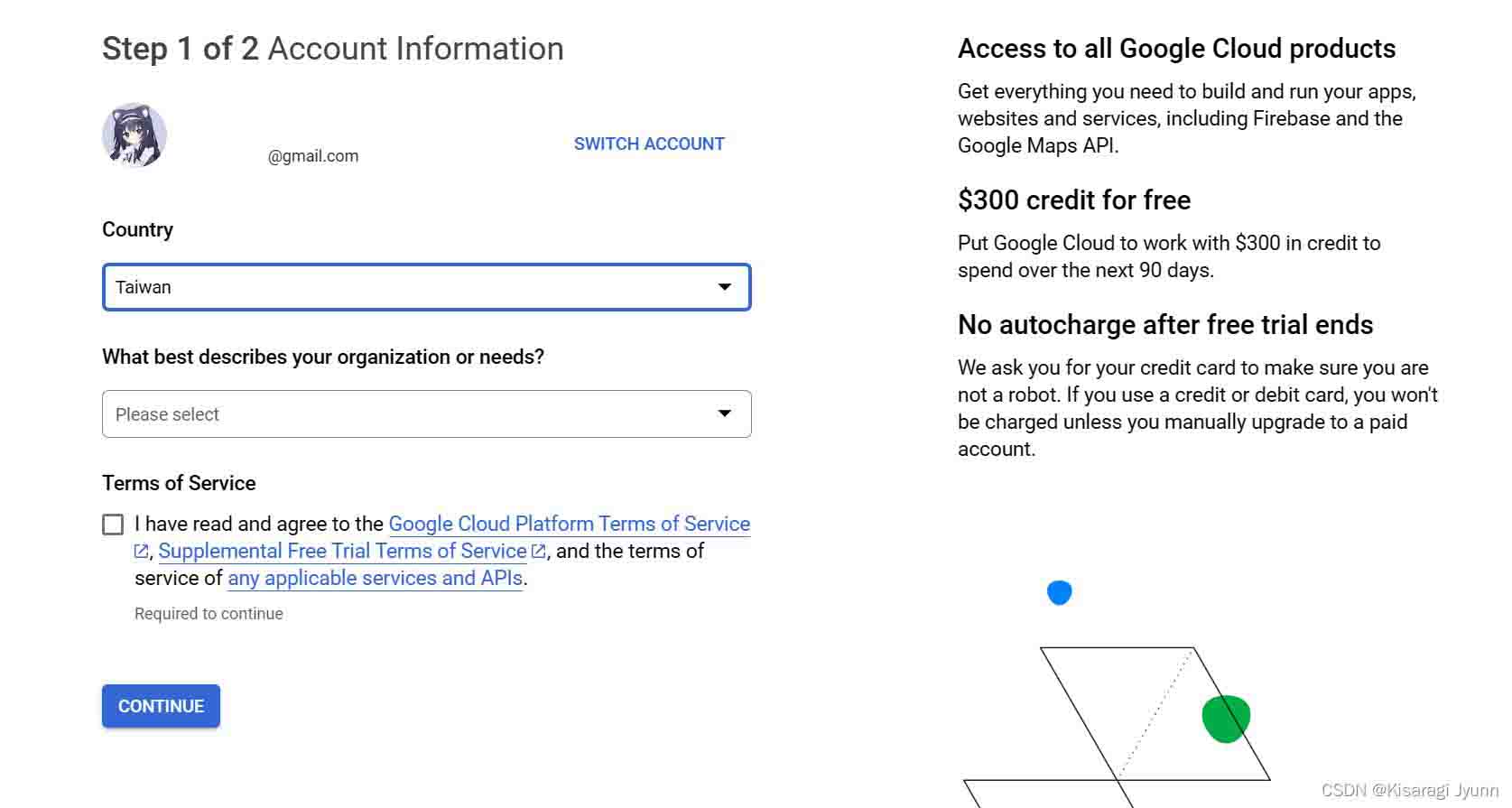Click the SWITCH ACCOUNT link
Viewport: 1512px width, 808px height.
click(649, 144)
